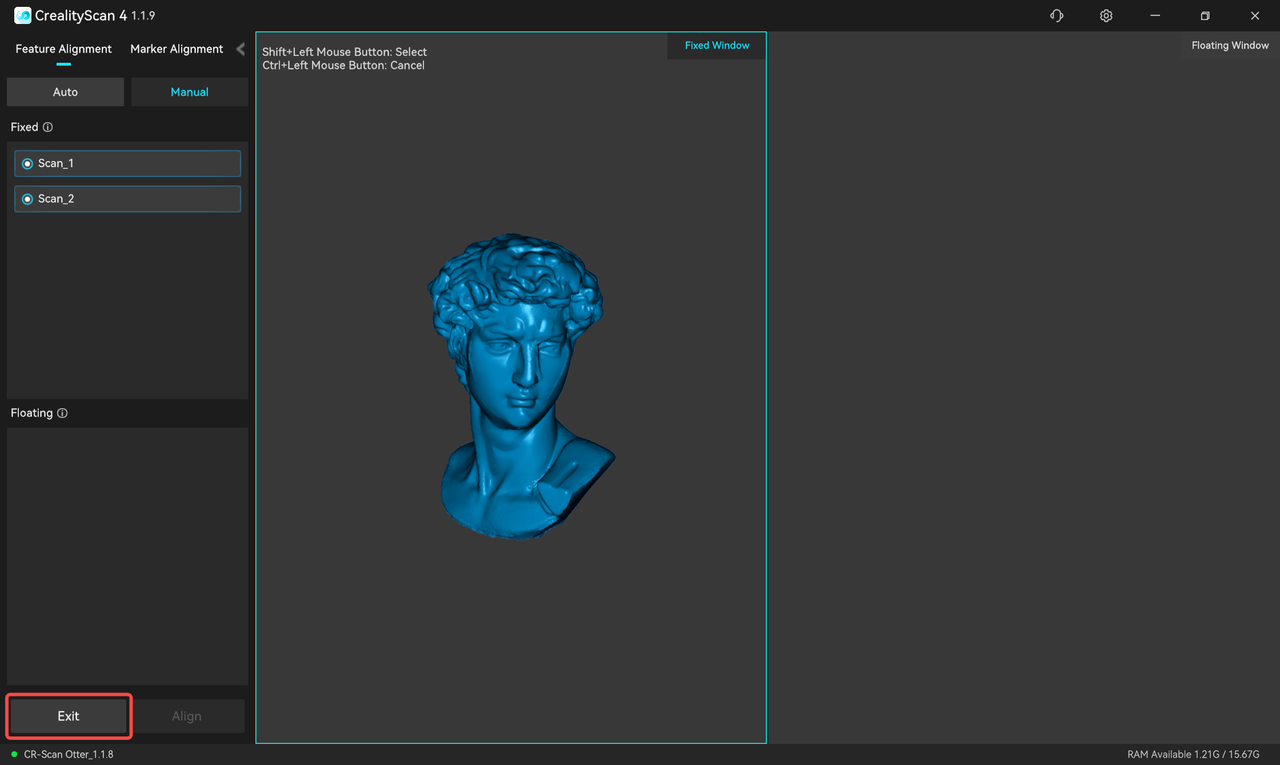Screen dimensions: 1280x765
Task: Switch alignment mode to Manual
Action: click(x=189, y=92)
